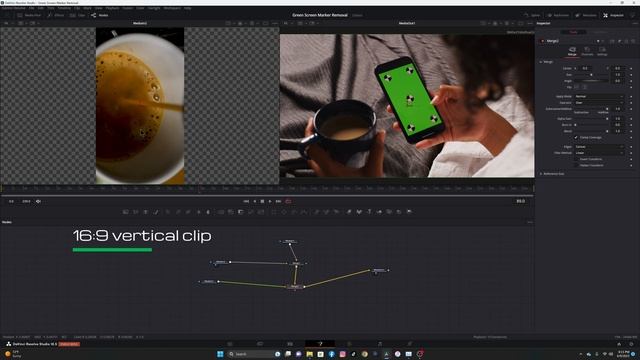Jump to last frame
640x360 pixels.
pyautogui.click(x=278, y=201)
